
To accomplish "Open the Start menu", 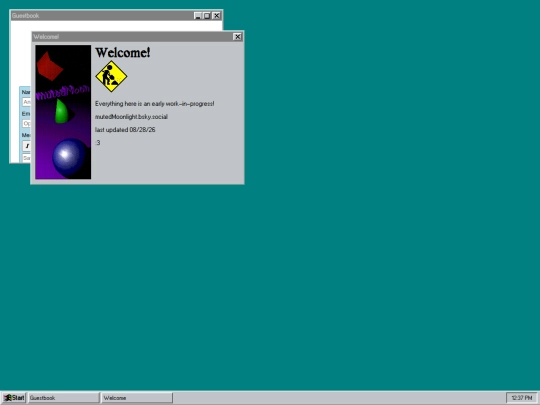I will click(14, 398).
